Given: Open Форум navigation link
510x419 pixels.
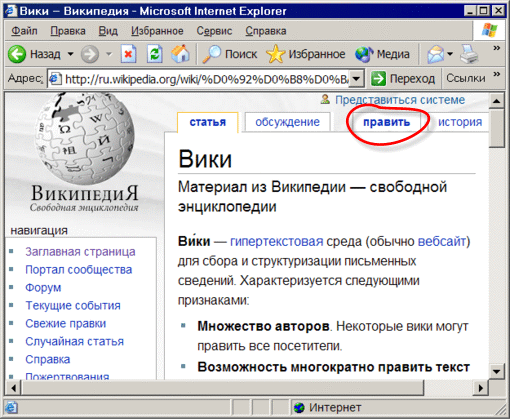Looking at the screenshot, I should click(43, 287).
